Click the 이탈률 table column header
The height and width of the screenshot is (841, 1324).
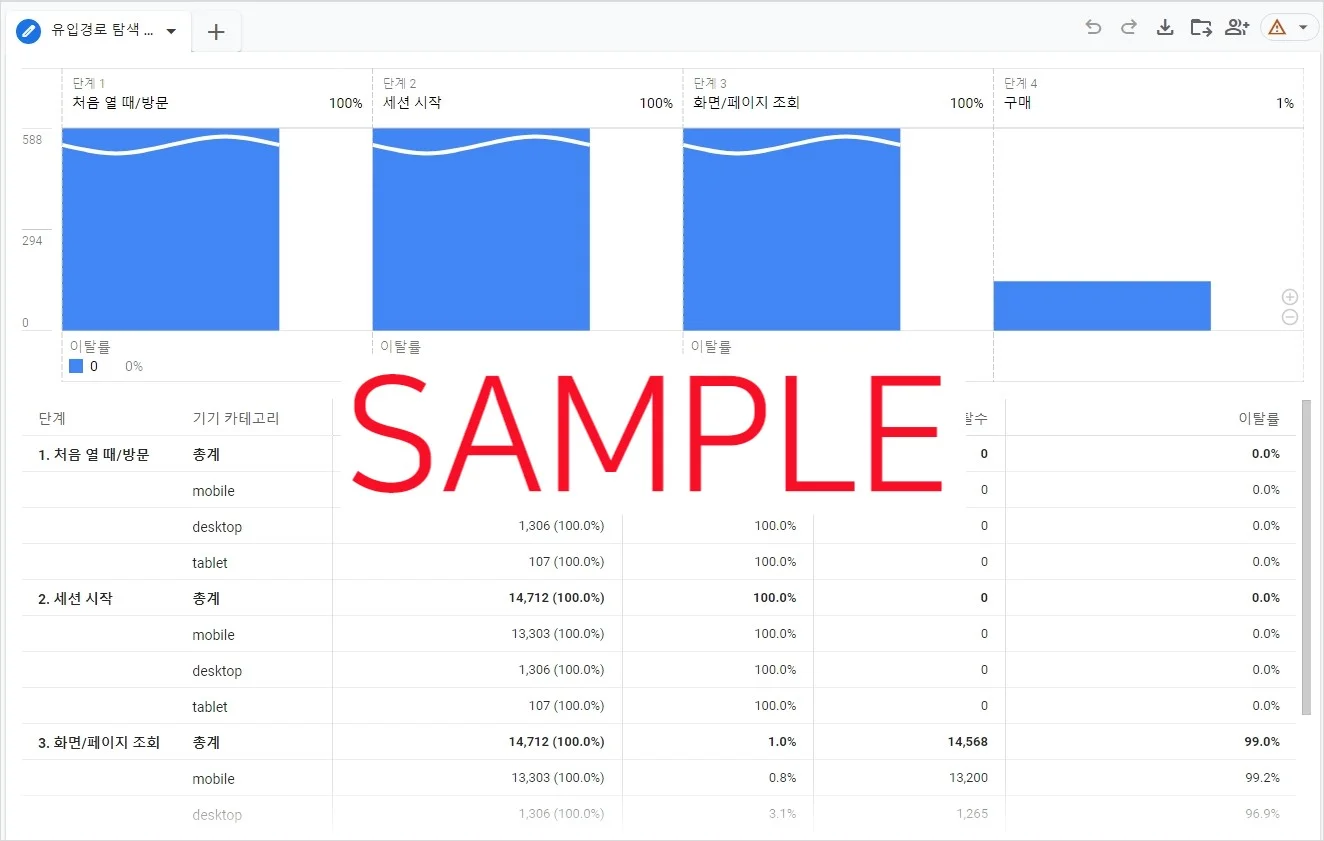(x=1259, y=419)
